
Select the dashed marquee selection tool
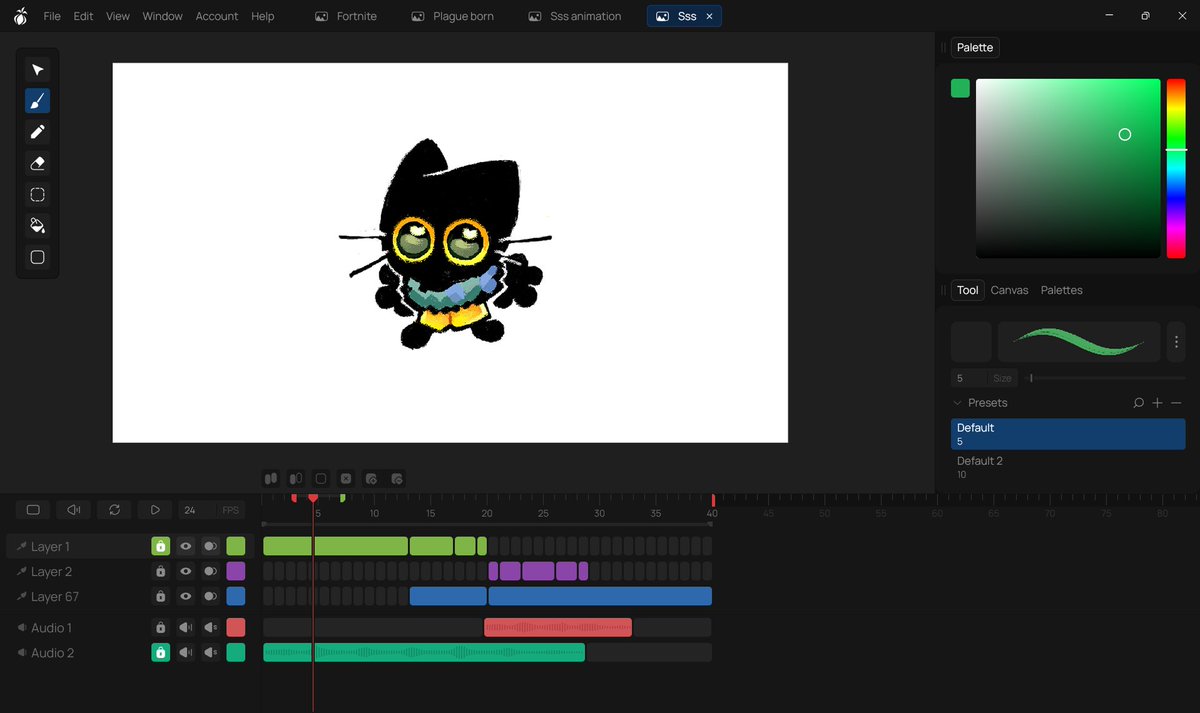38,195
